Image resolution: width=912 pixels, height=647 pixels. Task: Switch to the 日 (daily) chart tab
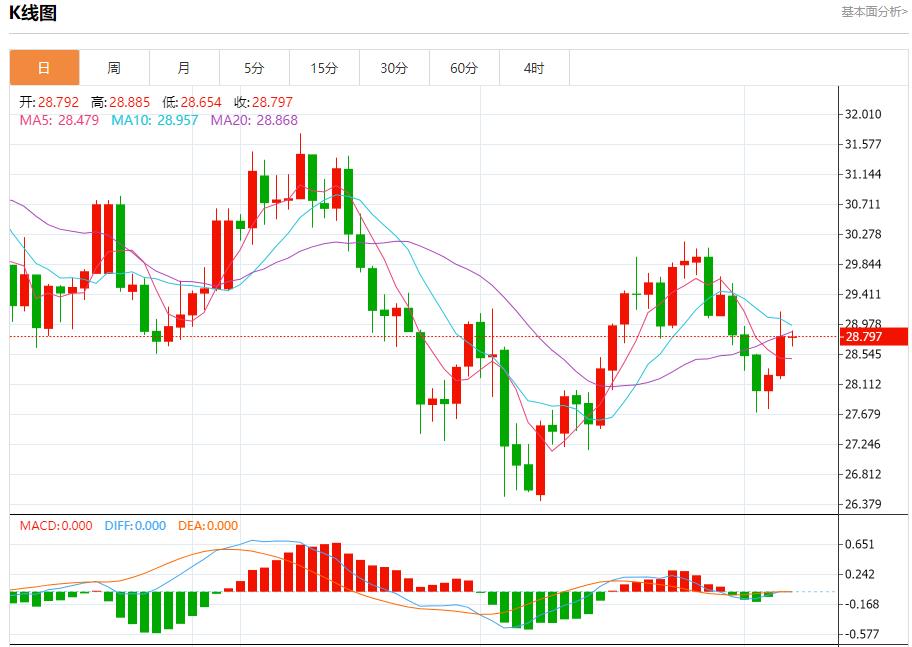pos(44,68)
